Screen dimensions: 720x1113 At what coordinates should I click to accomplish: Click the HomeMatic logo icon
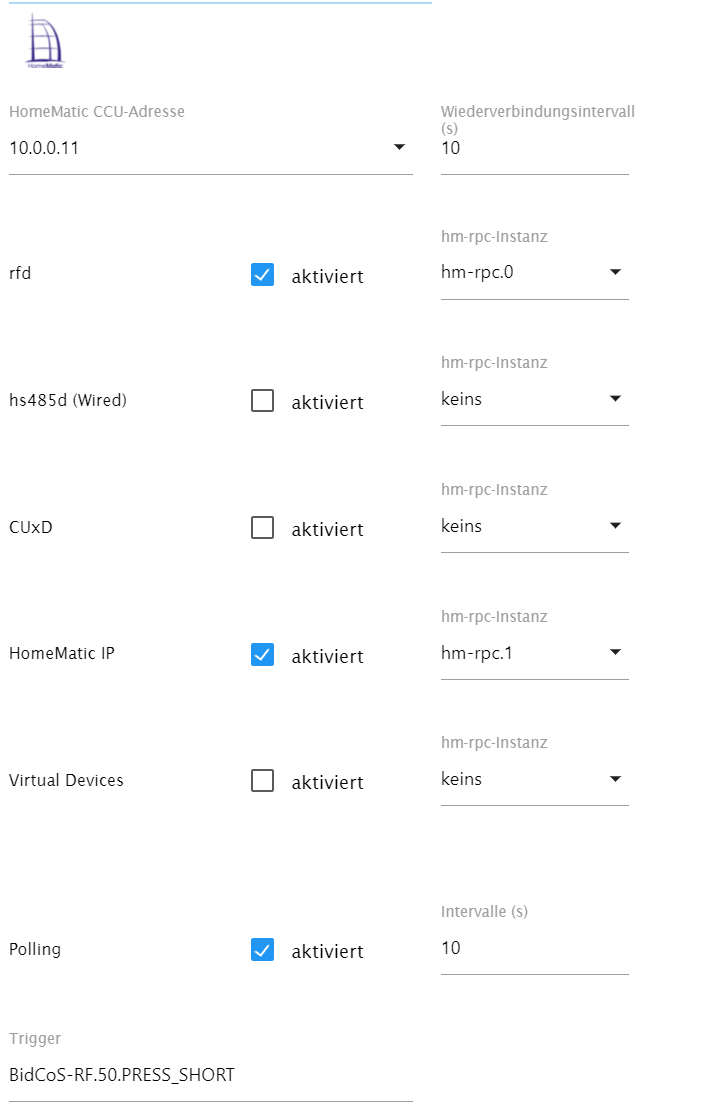(x=45, y=42)
